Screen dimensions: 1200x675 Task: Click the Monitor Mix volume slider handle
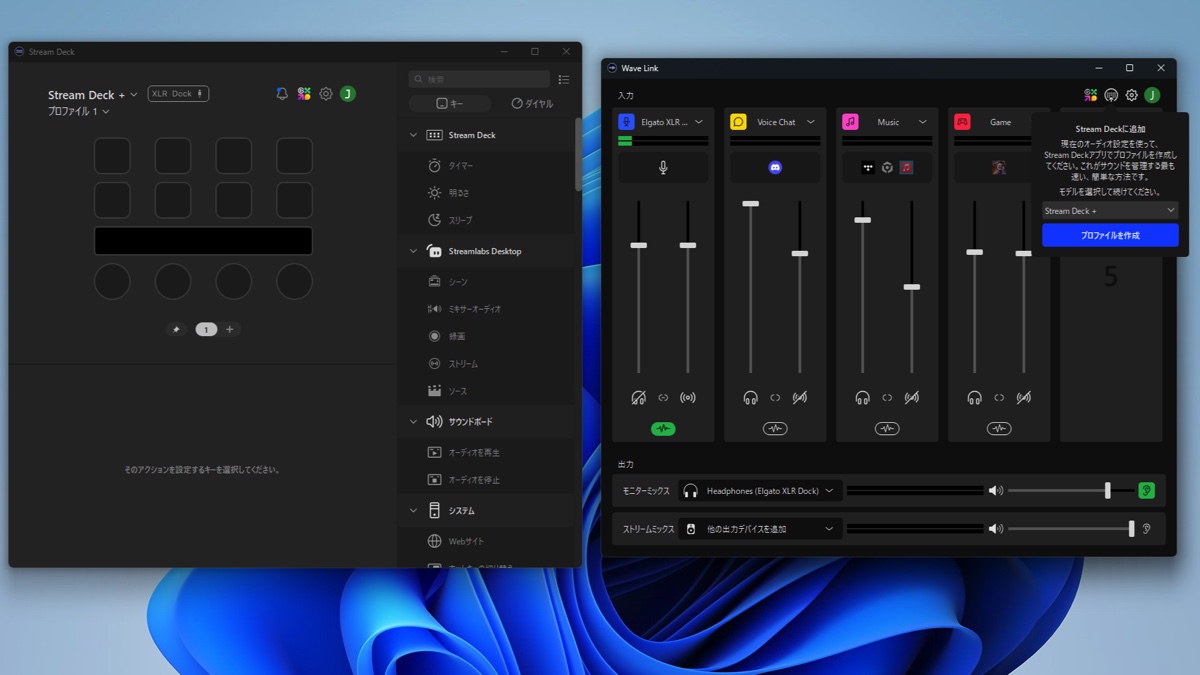(x=1107, y=491)
